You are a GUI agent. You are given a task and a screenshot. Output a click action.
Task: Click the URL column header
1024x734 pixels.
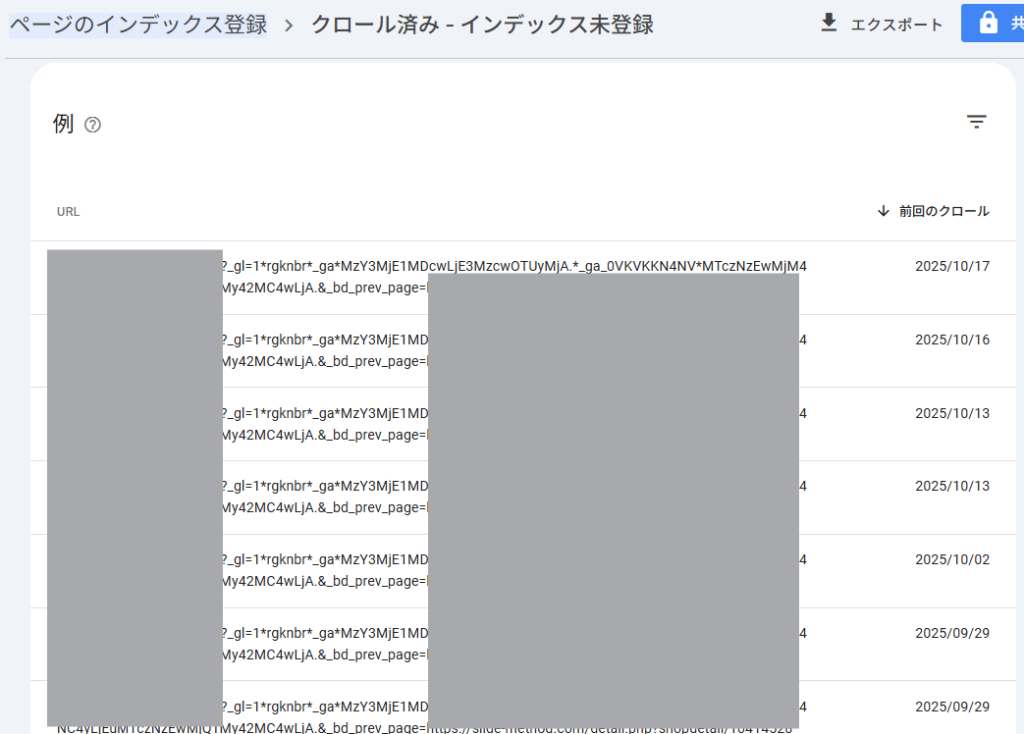(68, 212)
